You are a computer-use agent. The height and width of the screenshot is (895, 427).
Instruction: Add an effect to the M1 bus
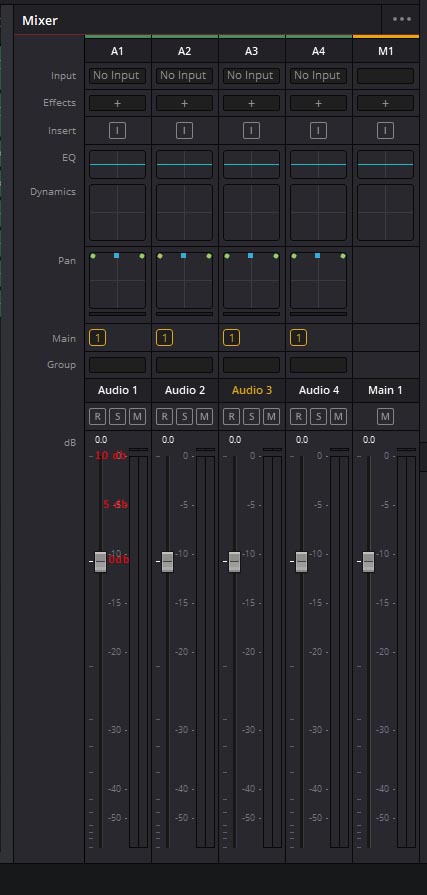tap(385, 103)
